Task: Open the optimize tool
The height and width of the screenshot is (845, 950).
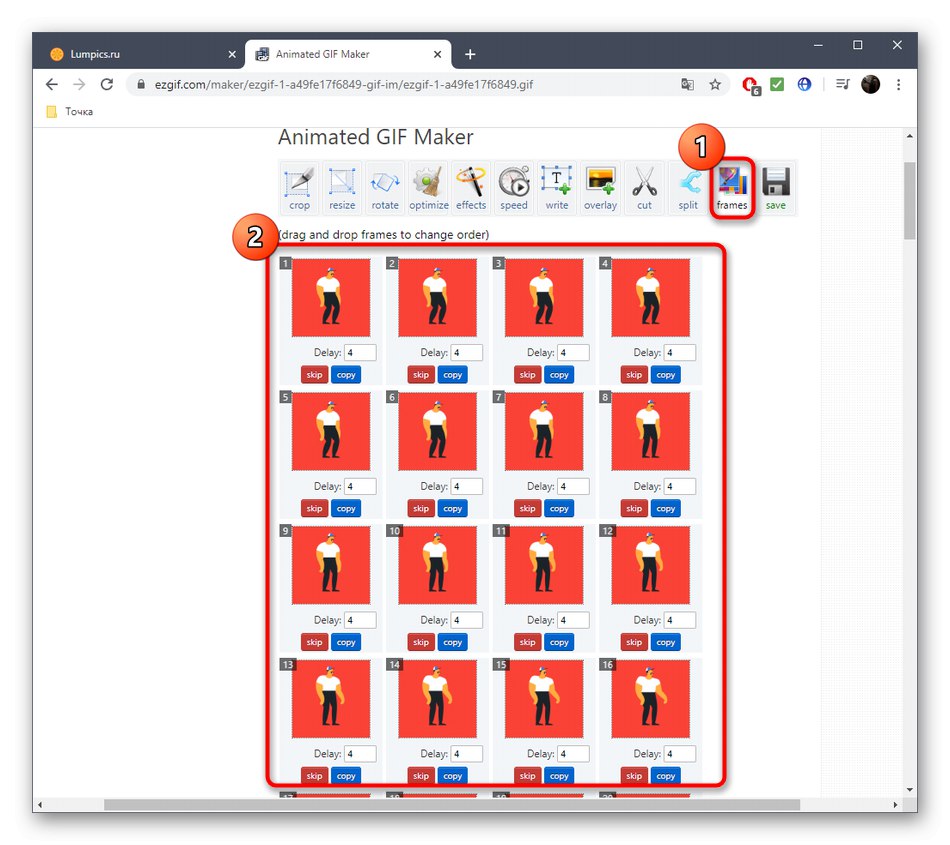Action: 428,188
